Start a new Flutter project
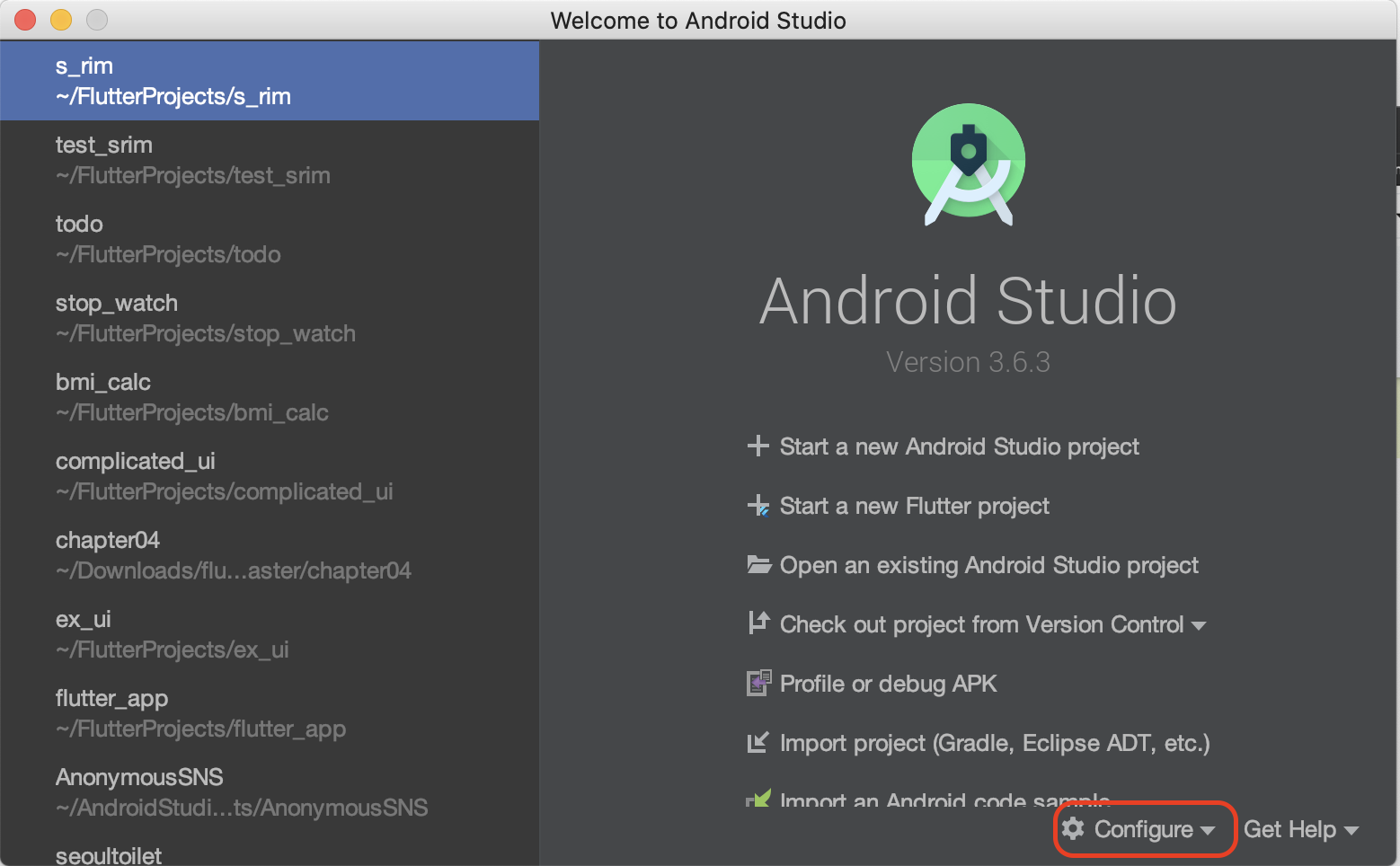This screenshot has height=866, width=1400. click(x=914, y=506)
